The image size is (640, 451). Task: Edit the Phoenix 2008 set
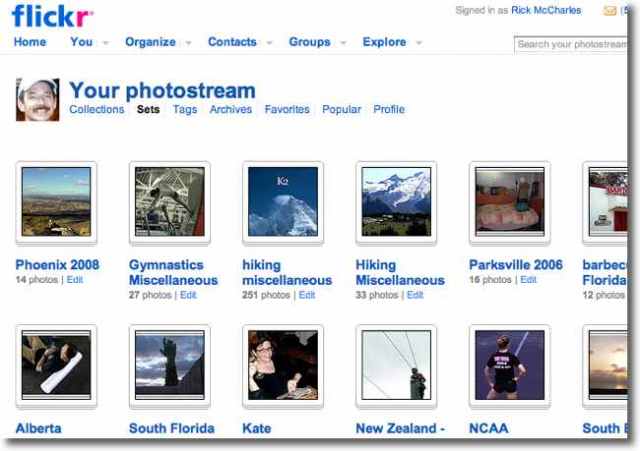pyautogui.click(x=75, y=280)
